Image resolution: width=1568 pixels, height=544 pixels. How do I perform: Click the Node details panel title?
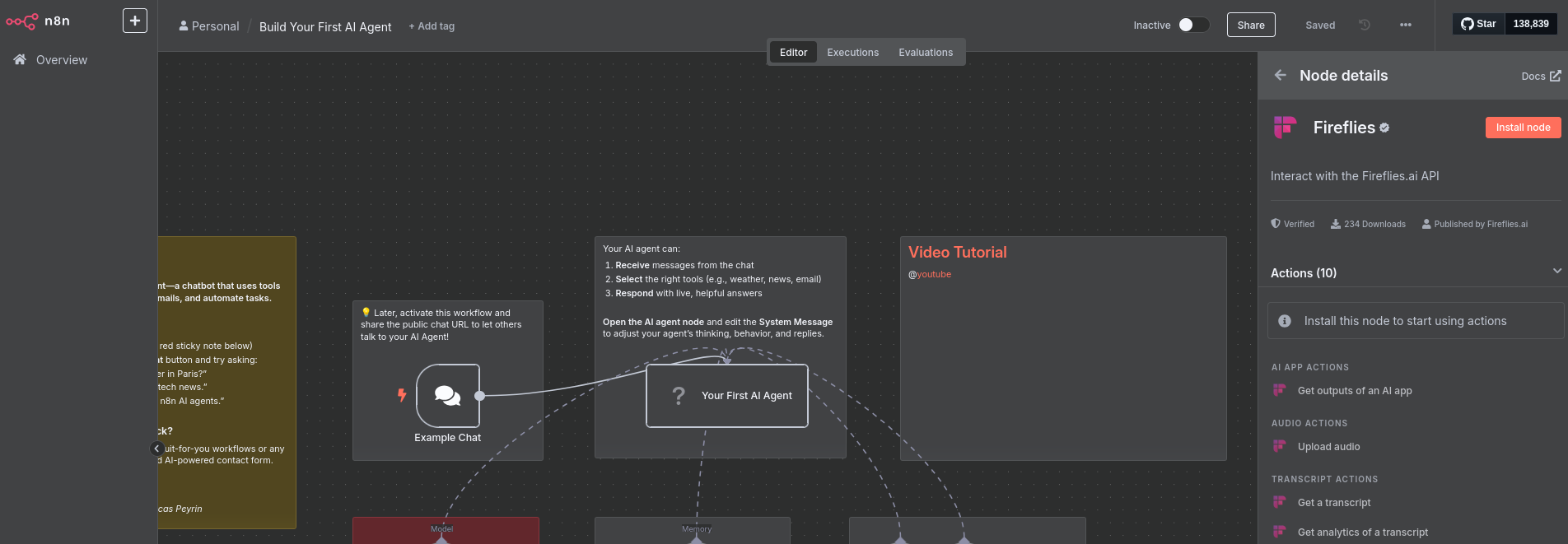coord(1343,76)
